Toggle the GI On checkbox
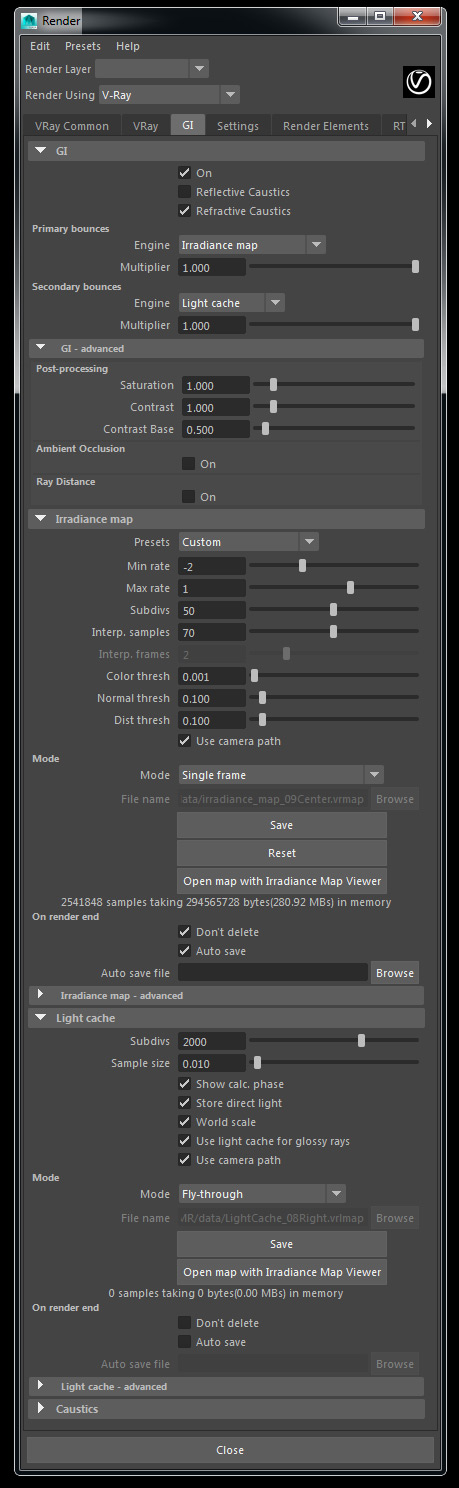 pyautogui.click(x=184, y=173)
